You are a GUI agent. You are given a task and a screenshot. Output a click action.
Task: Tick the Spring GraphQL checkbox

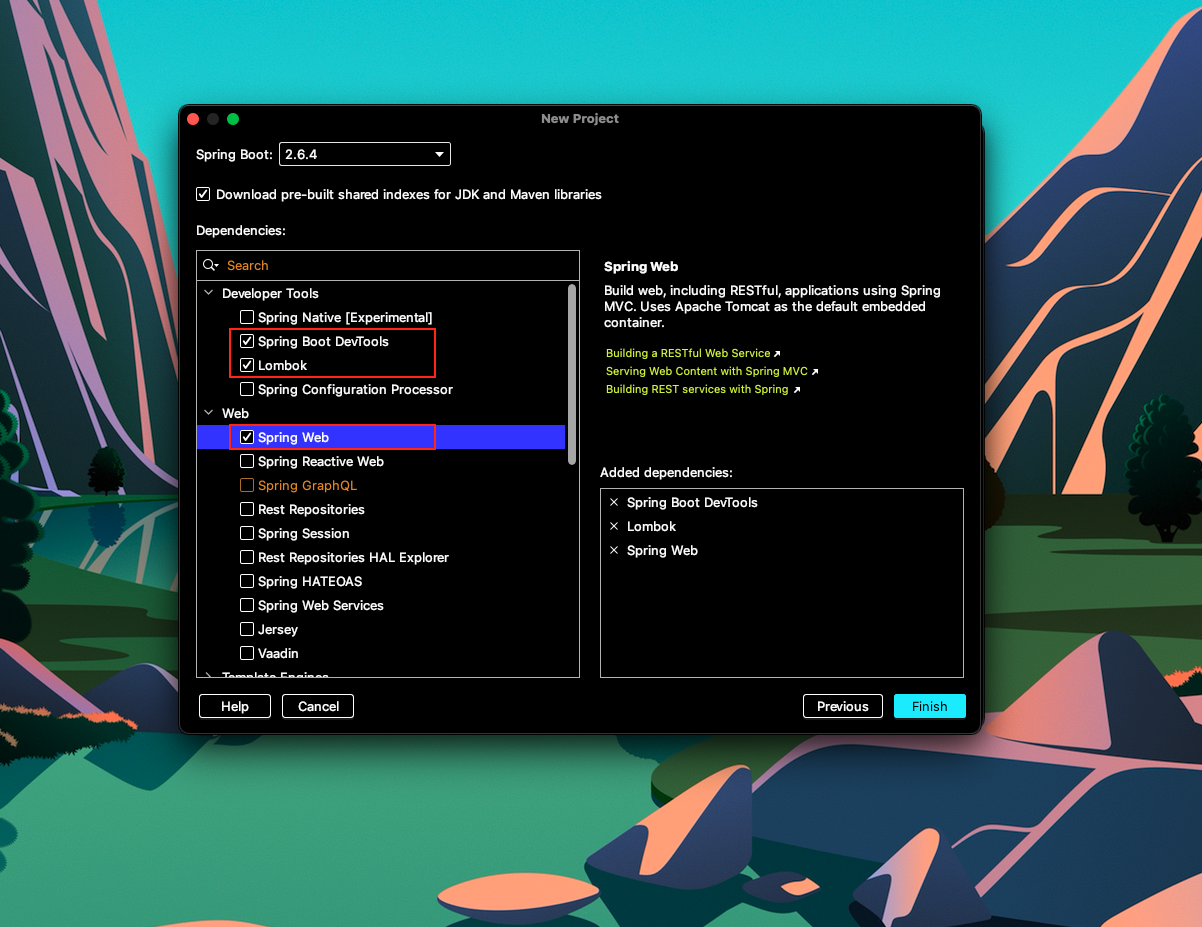[247, 485]
